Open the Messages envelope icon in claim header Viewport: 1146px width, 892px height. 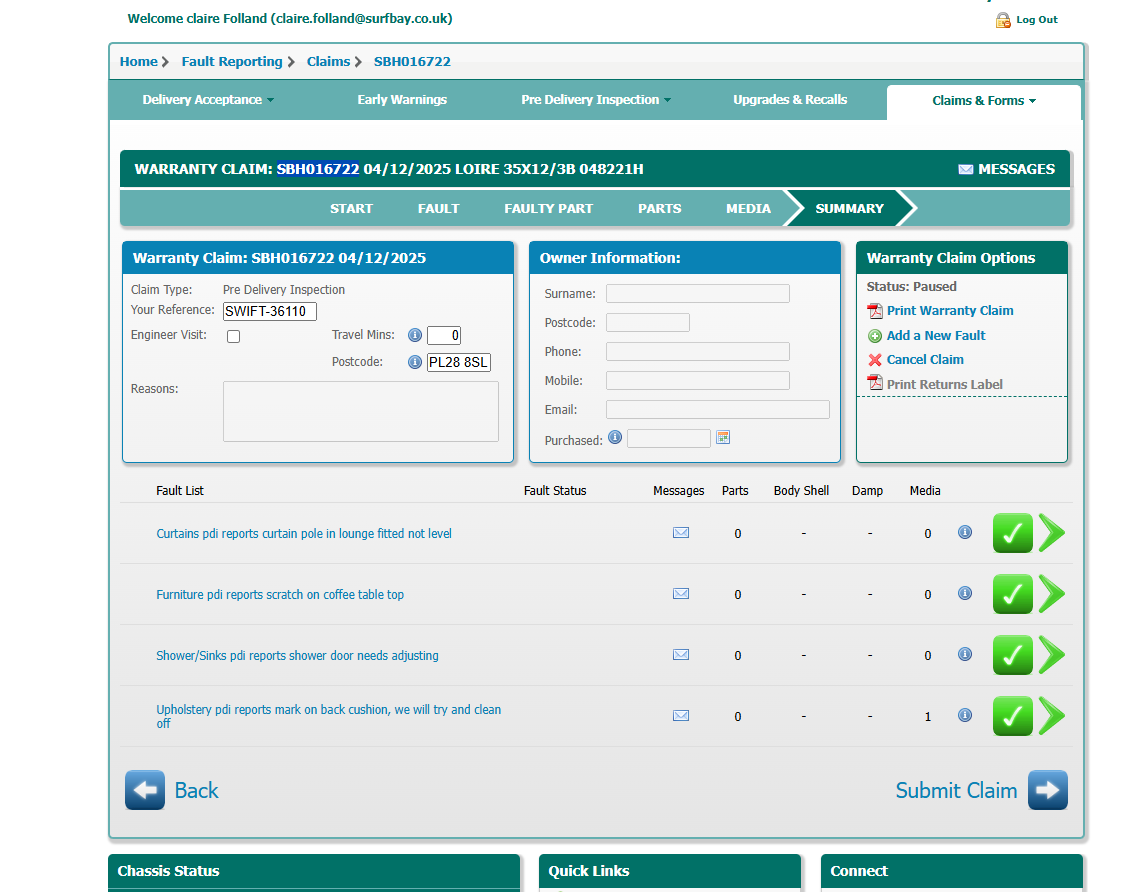click(x=965, y=170)
